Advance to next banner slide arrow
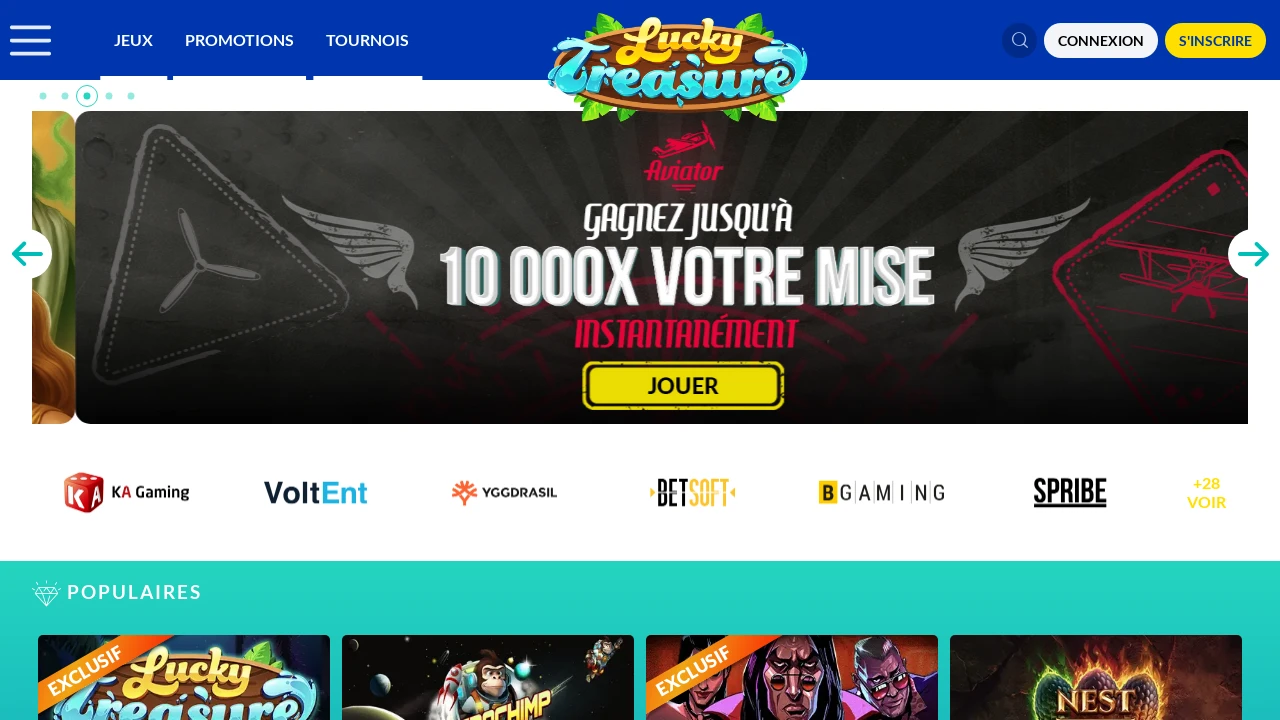 tap(1253, 254)
